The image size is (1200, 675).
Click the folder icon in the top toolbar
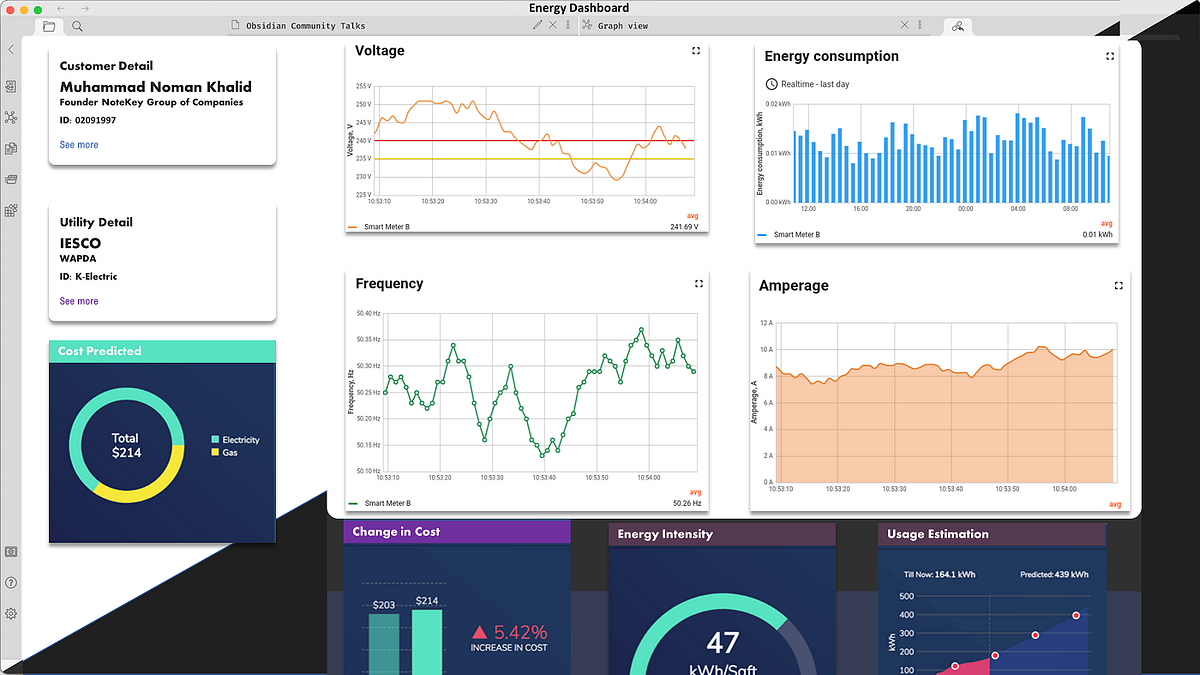[x=48, y=27]
